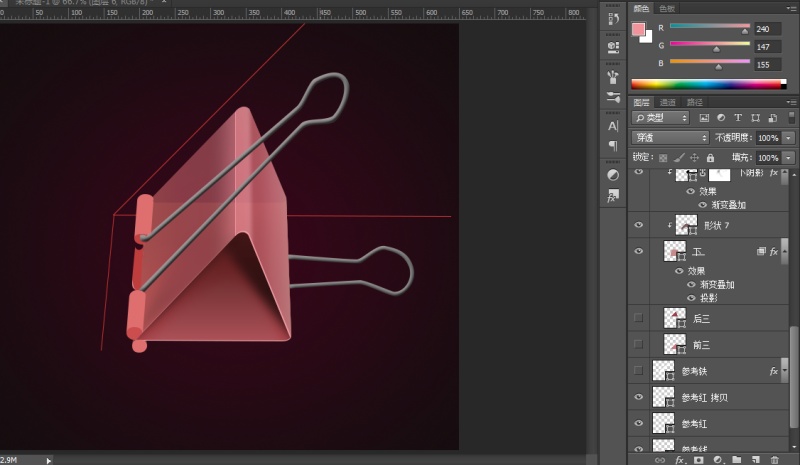Lock image pixels brush icon

[x=679, y=158]
